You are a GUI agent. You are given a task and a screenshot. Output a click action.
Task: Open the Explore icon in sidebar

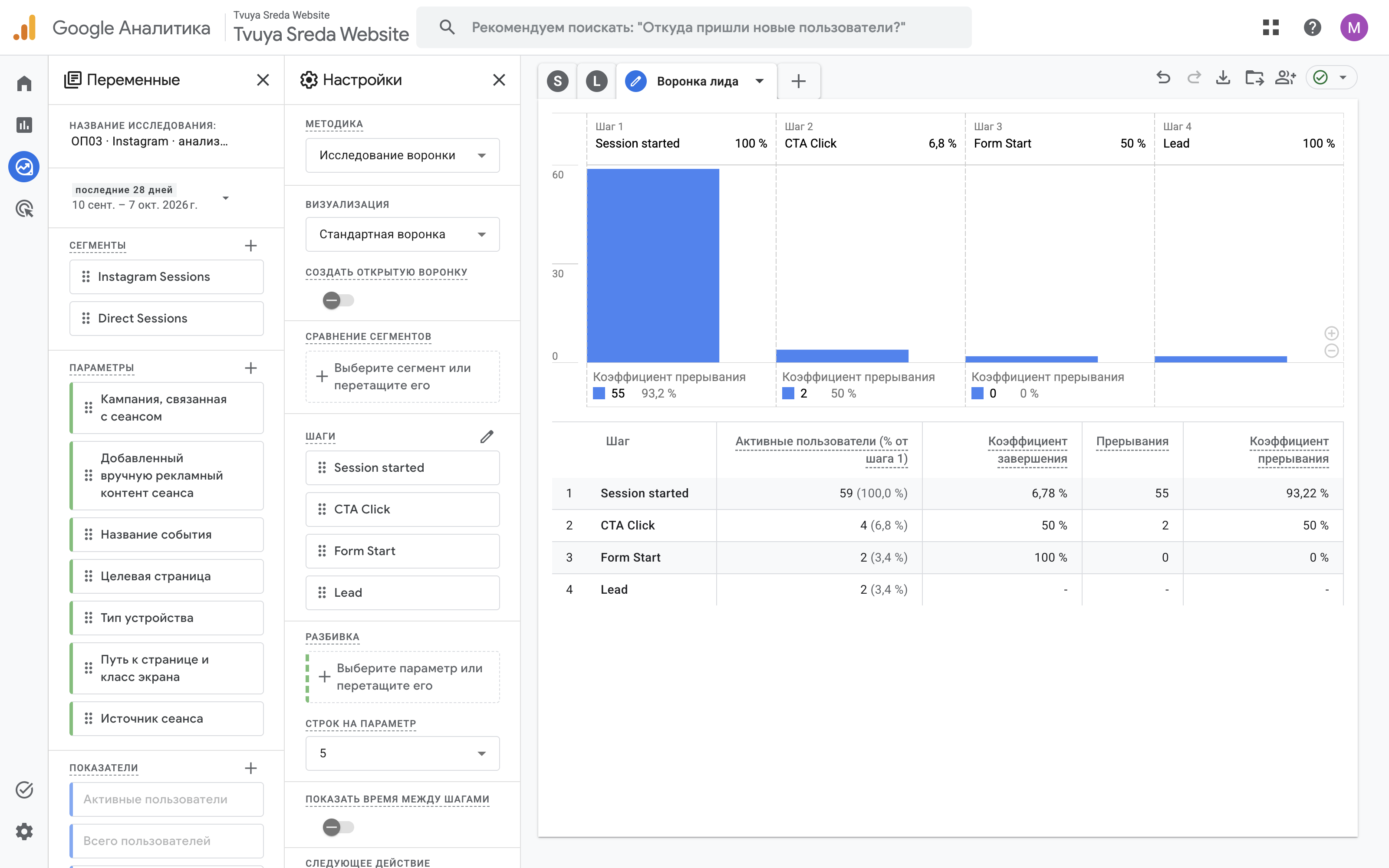click(24, 167)
